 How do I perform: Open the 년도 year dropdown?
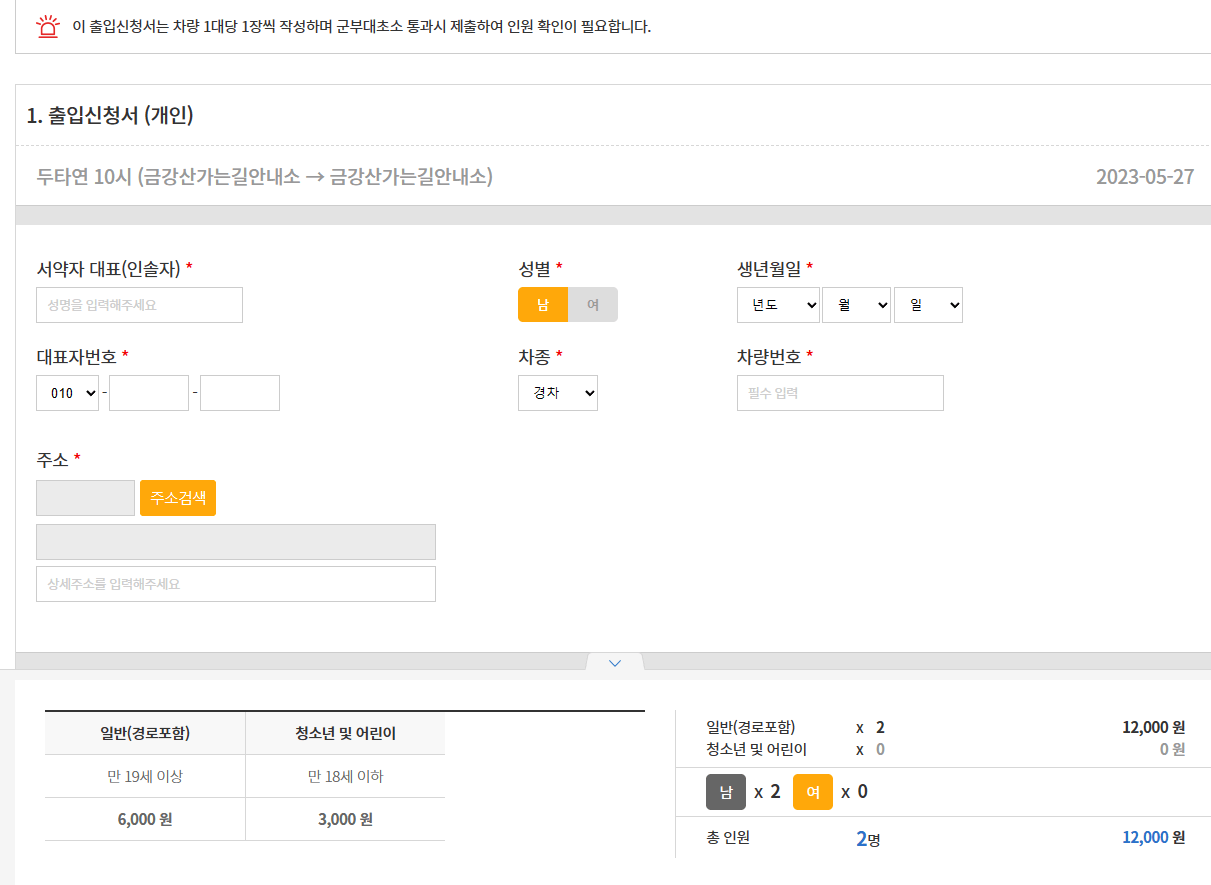[778, 304]
